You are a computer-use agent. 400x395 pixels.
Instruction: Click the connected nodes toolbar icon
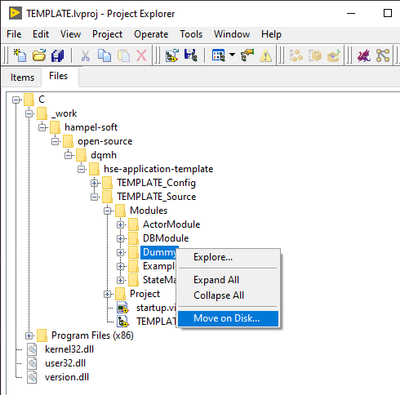pyautogui.click(x=383, y=55)
